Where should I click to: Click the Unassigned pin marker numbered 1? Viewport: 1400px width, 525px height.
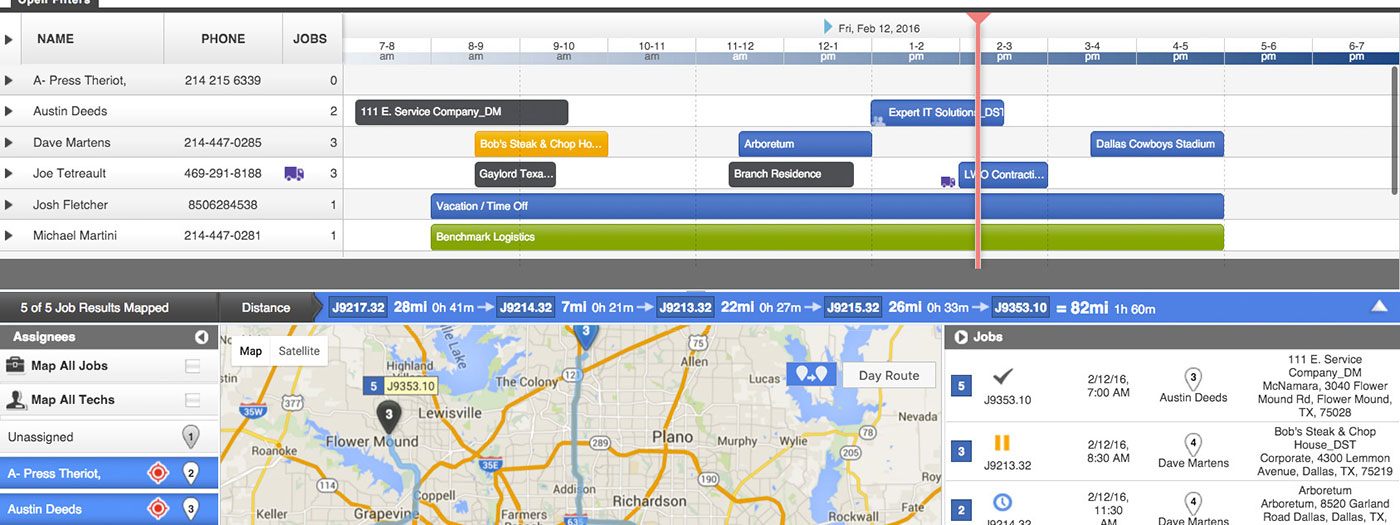tap(191, 437)
